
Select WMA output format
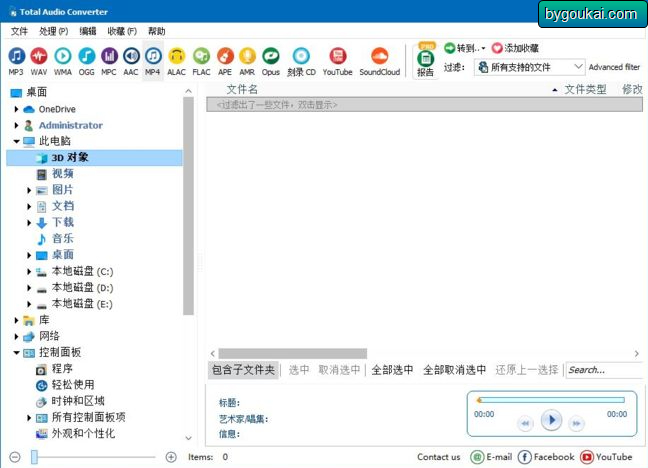tap(63, 61)
